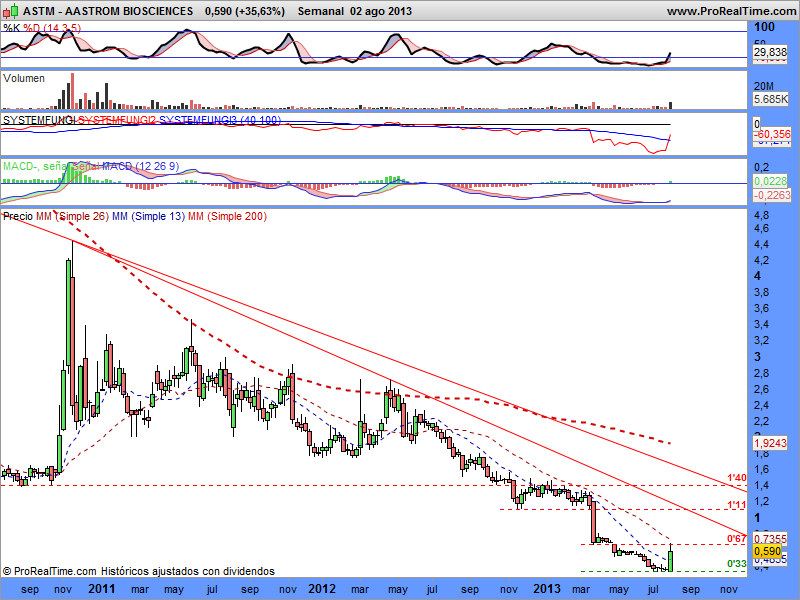Screen dimensions: 800x600
Task: Select the MM (Simple 26) legend entry
Action: tap(72, 216)
